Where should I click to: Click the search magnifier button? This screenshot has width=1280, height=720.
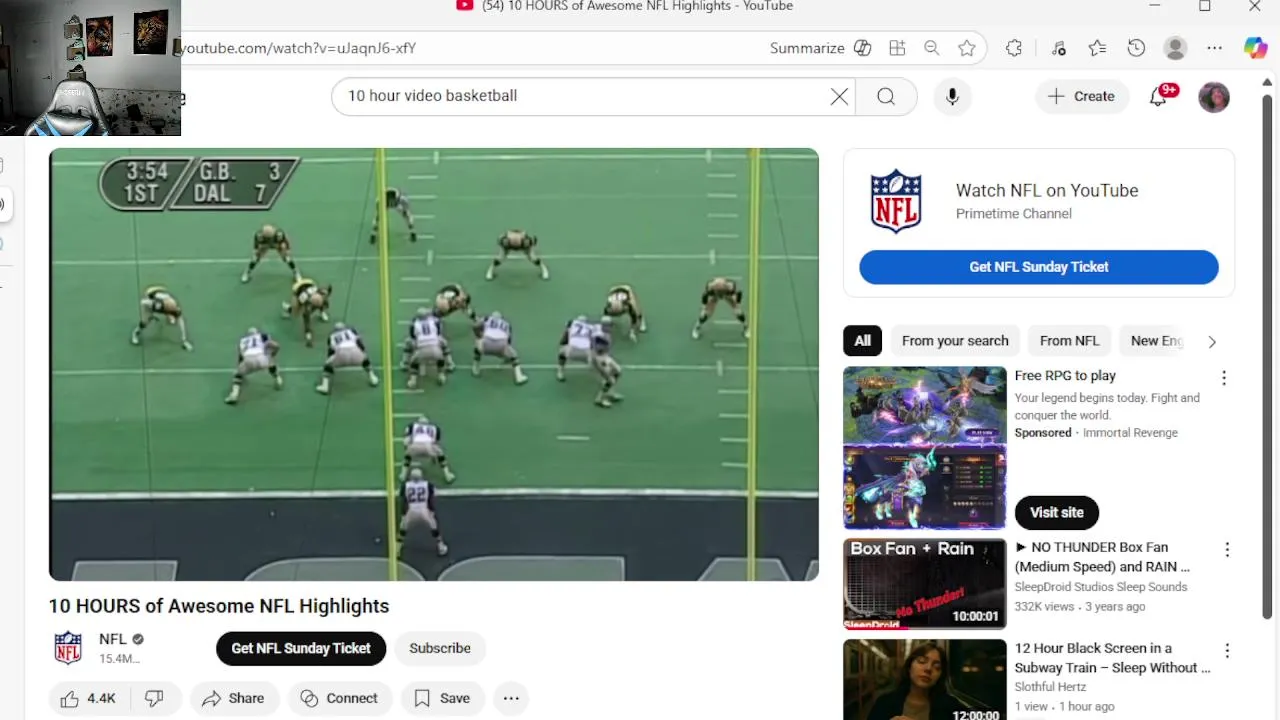pyautogui.click(x=886, y=96)
